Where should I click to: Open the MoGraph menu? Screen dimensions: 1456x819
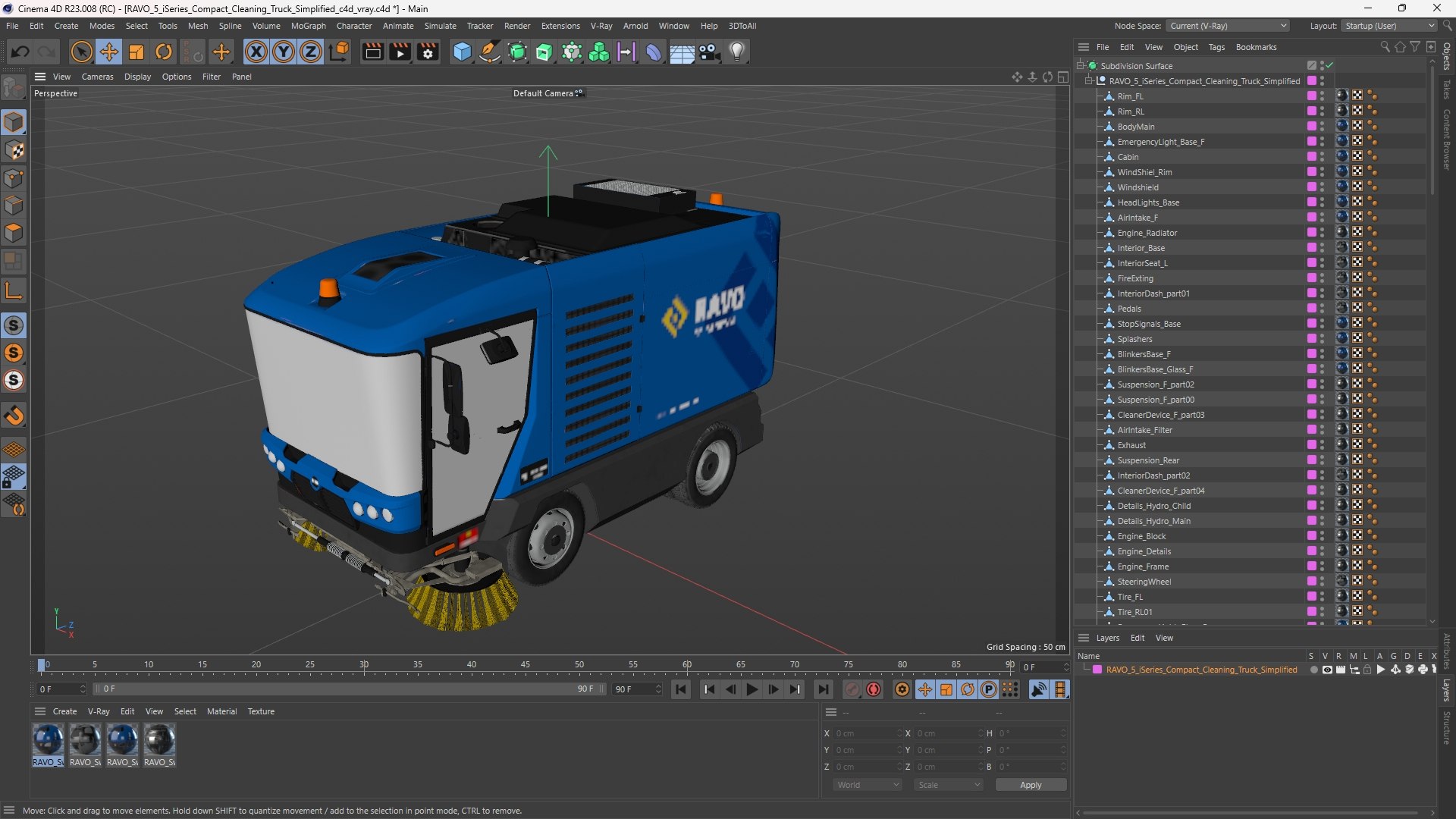pyautogui.click(x=308, y=26)
